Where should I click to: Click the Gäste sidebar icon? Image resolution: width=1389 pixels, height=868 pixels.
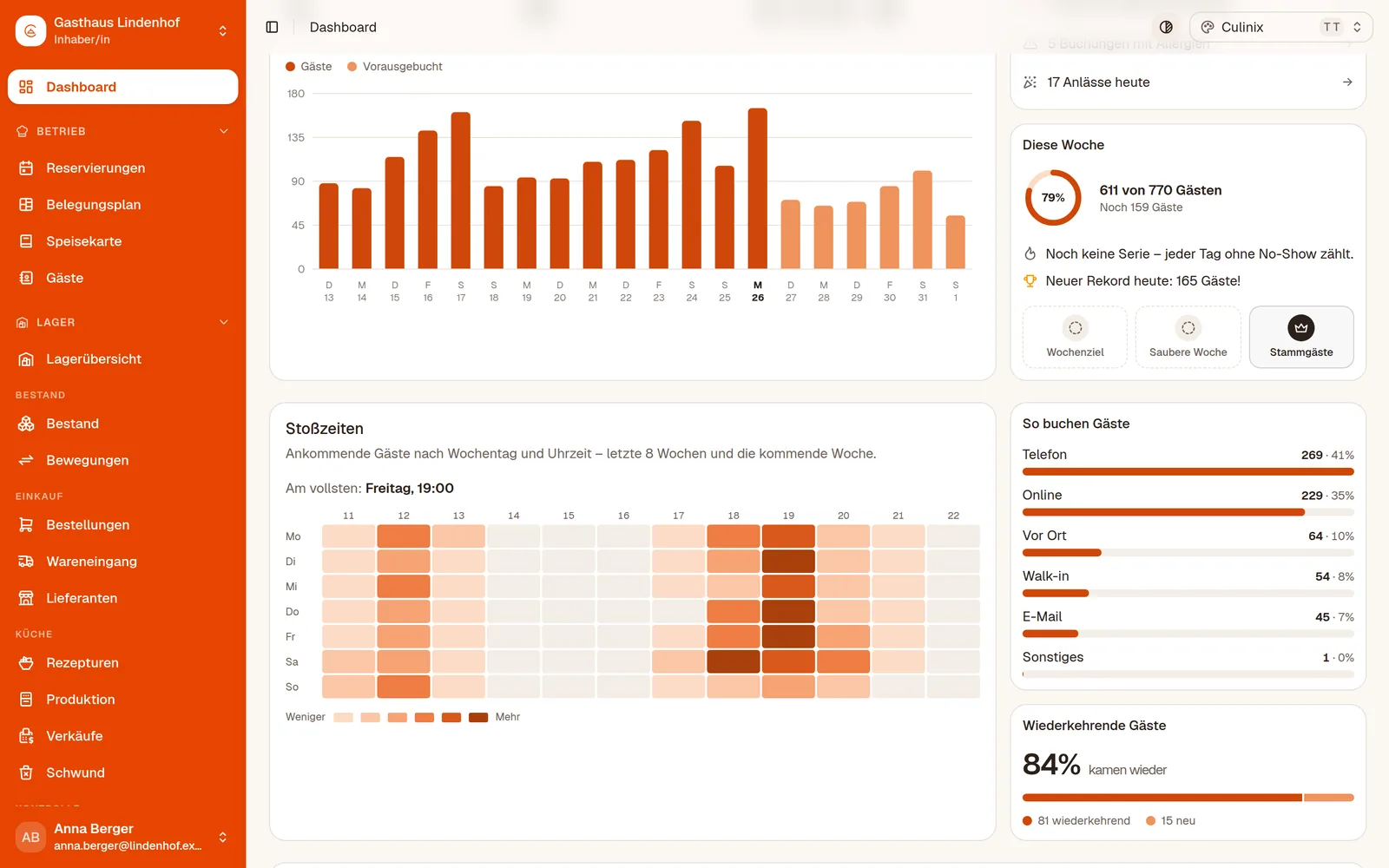pos(26,278)
